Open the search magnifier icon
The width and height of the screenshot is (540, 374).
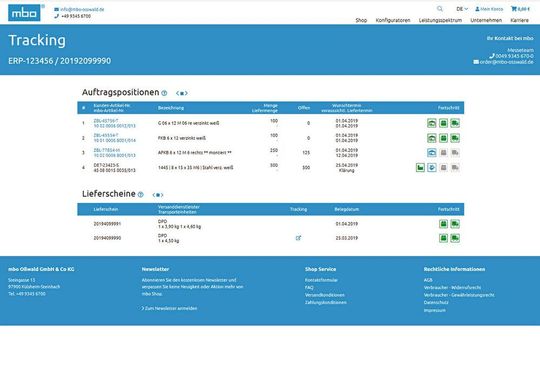[x=440, y=9]
